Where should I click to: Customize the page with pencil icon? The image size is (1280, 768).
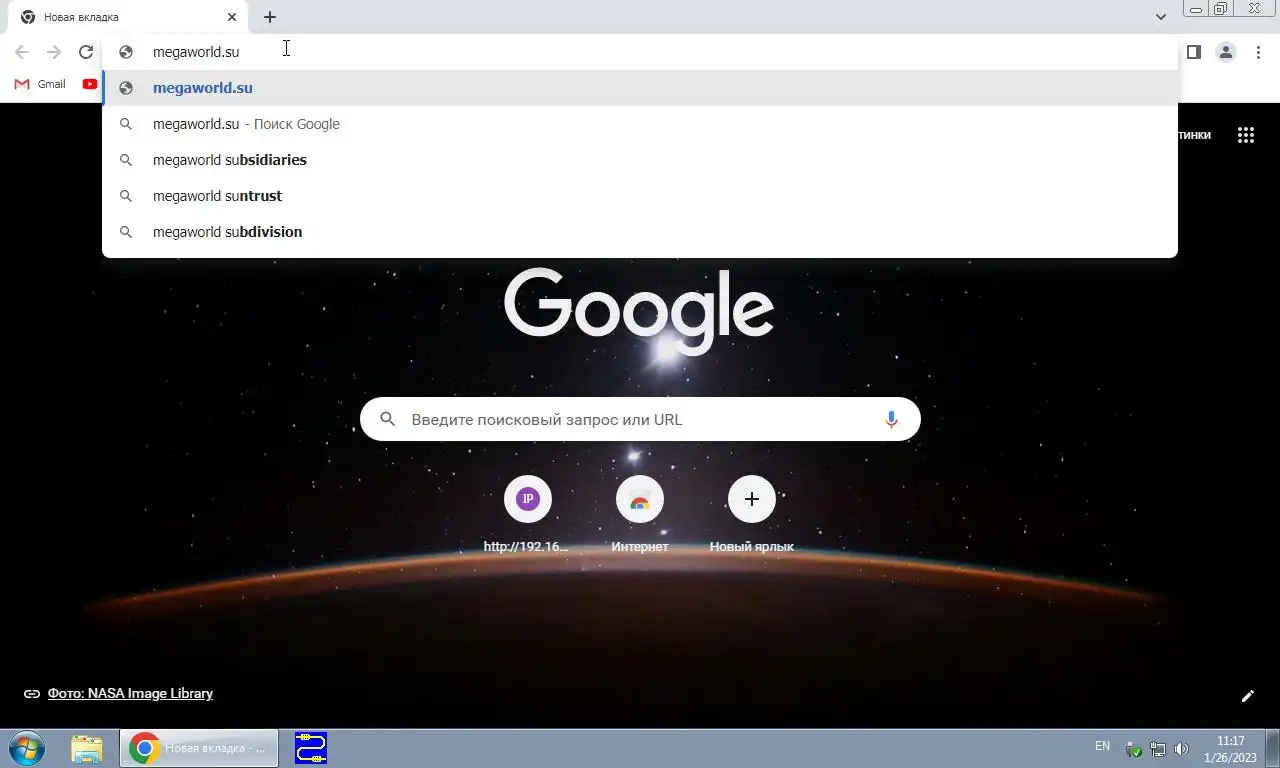coord(1248,696)
